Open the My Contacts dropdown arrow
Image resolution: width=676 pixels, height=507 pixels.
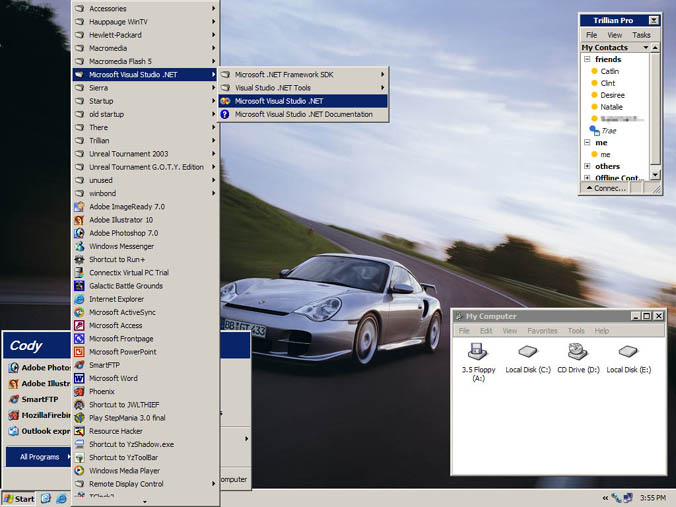point(646,47)
